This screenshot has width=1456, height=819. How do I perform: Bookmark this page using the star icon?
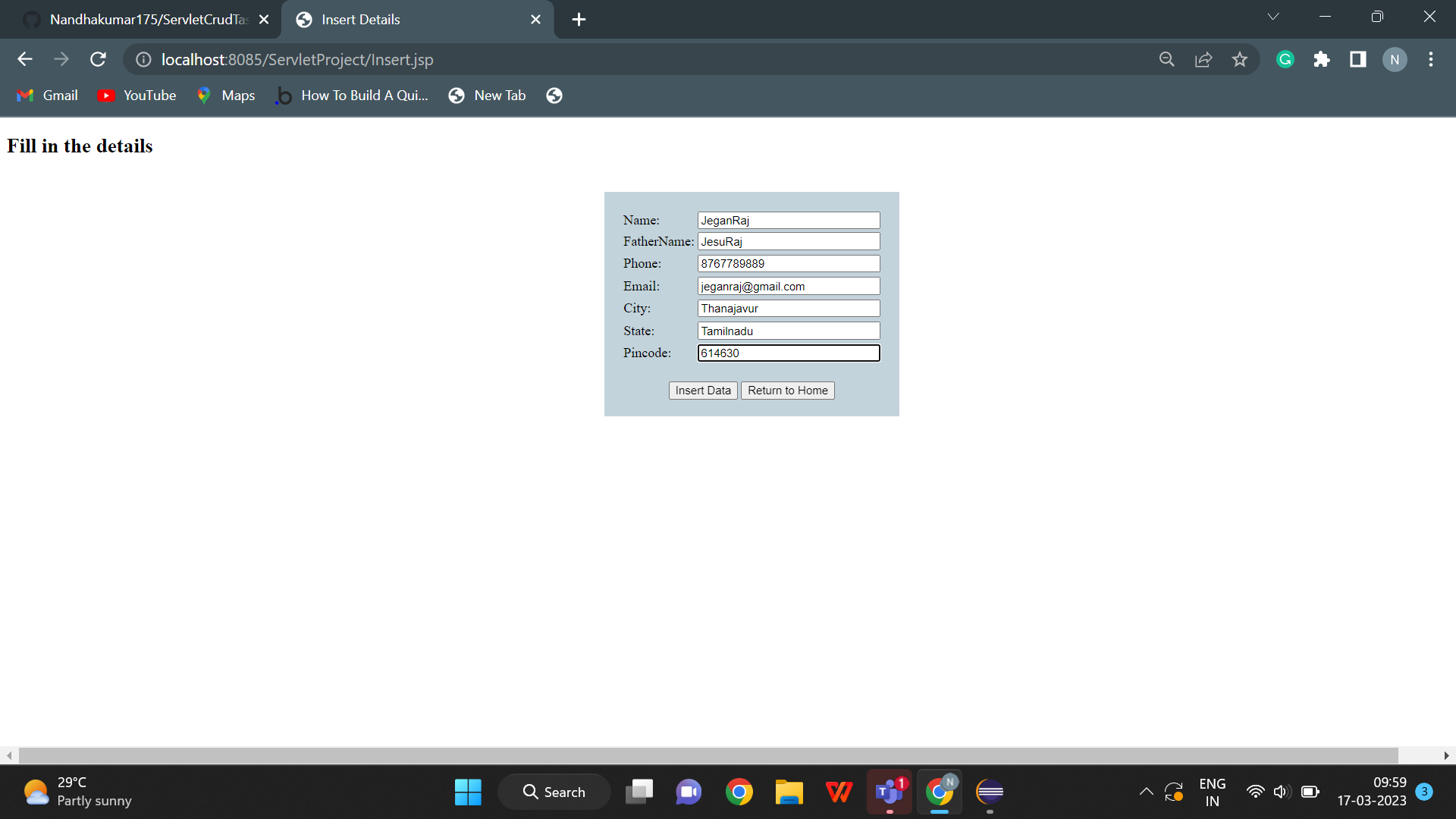[x=1240, y=59]
